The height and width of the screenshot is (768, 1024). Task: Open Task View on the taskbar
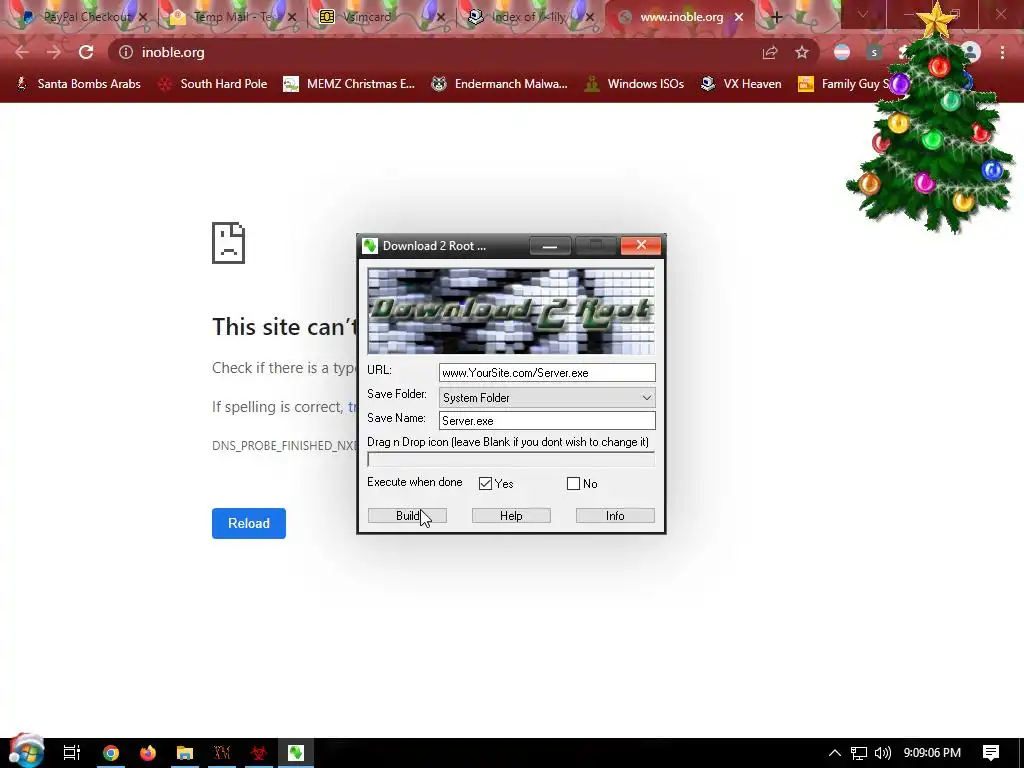click(x=72, y=753)
